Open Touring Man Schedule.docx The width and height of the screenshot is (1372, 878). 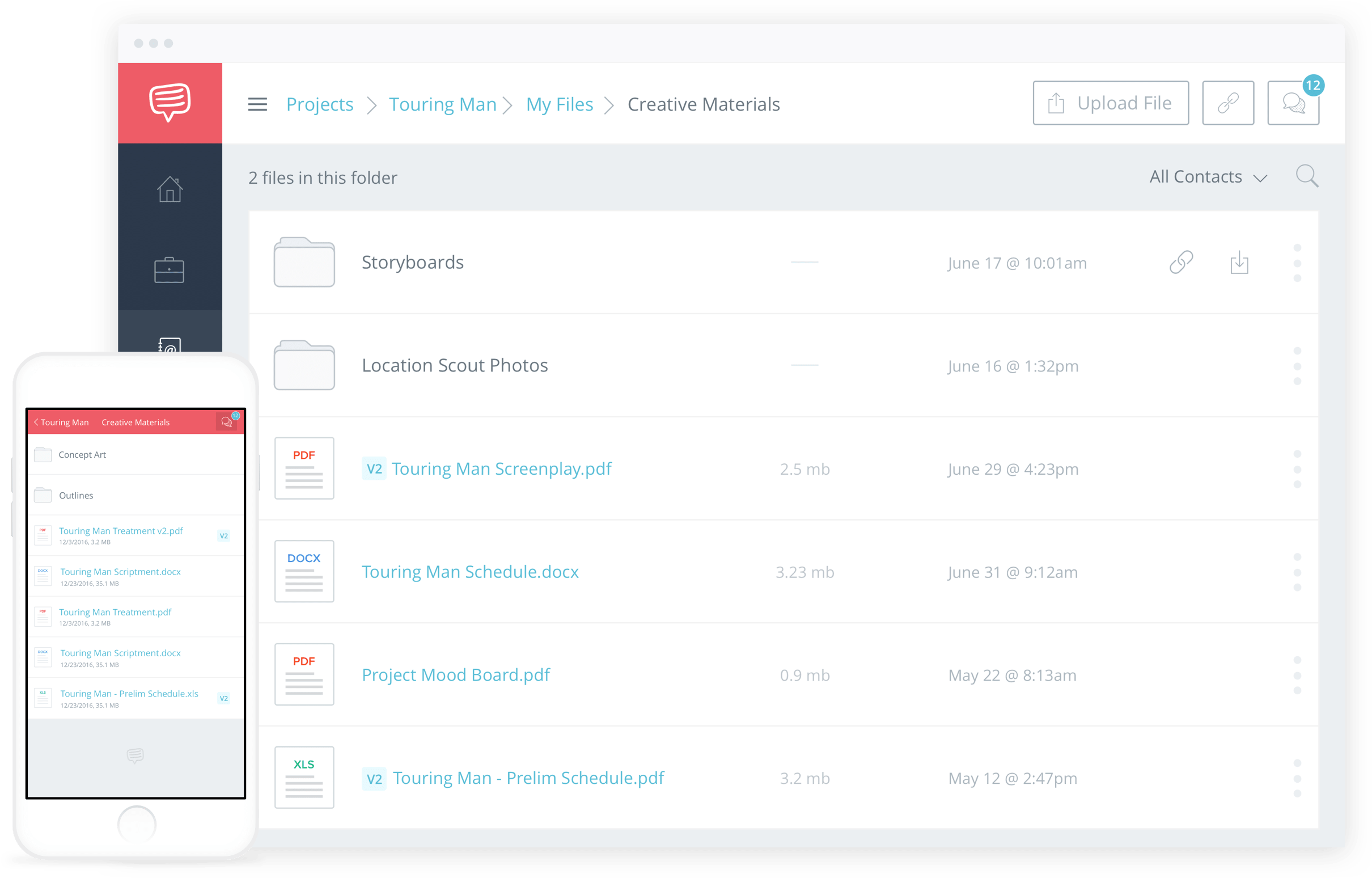click(x=470, y=572)
